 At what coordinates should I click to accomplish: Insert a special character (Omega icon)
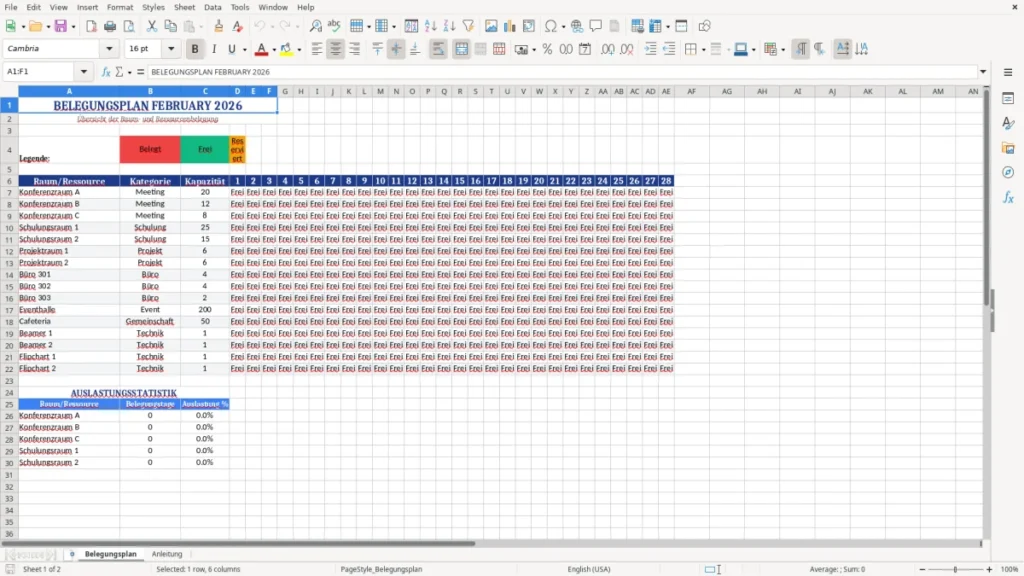551,26
